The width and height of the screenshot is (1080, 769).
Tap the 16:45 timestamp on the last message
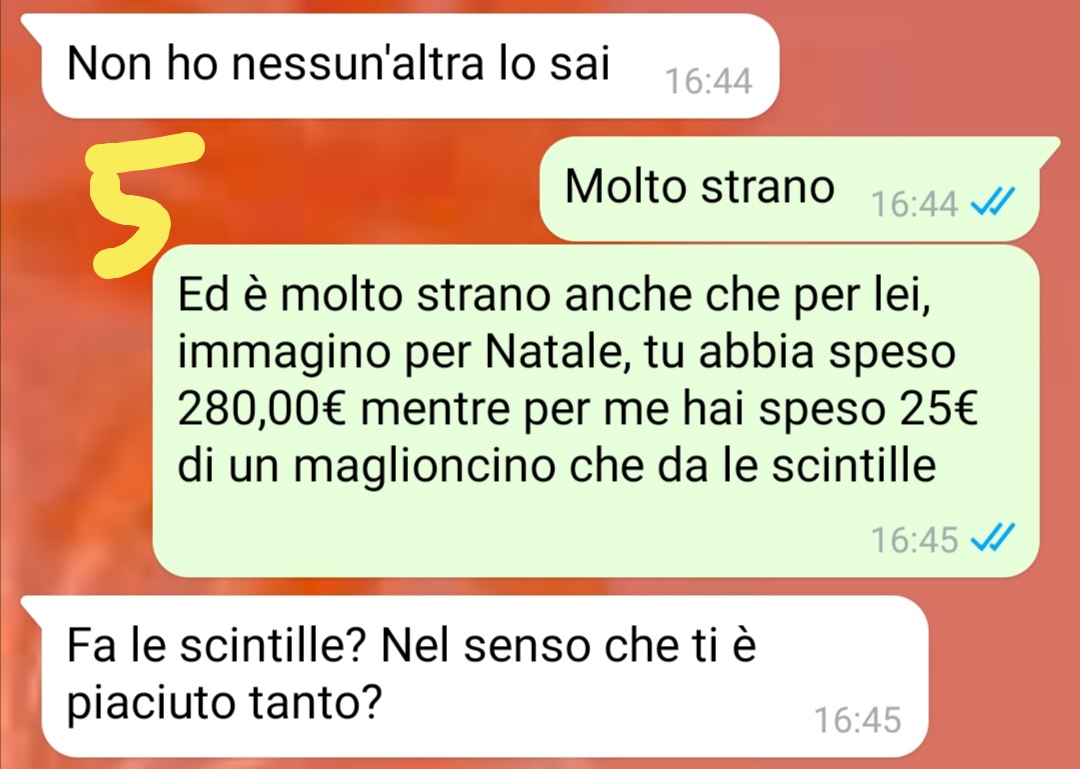[x=858, y=720]
